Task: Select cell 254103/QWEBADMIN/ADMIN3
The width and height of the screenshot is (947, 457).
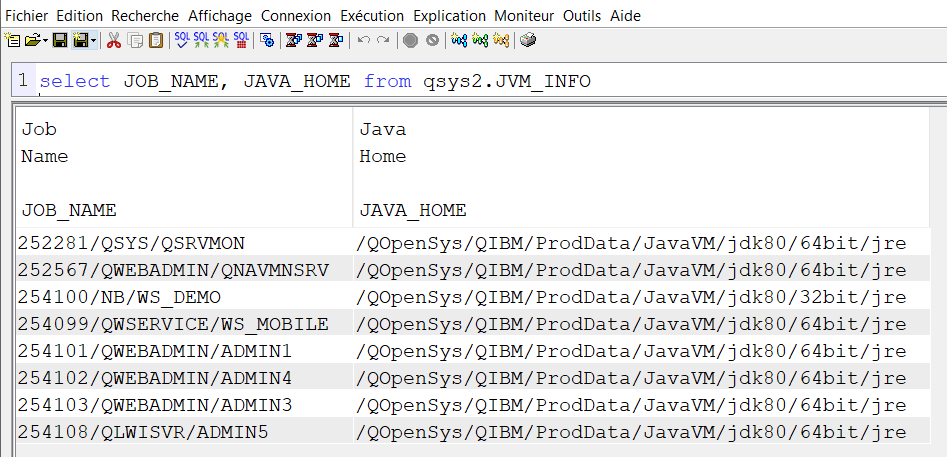Action: pos(185,405)
